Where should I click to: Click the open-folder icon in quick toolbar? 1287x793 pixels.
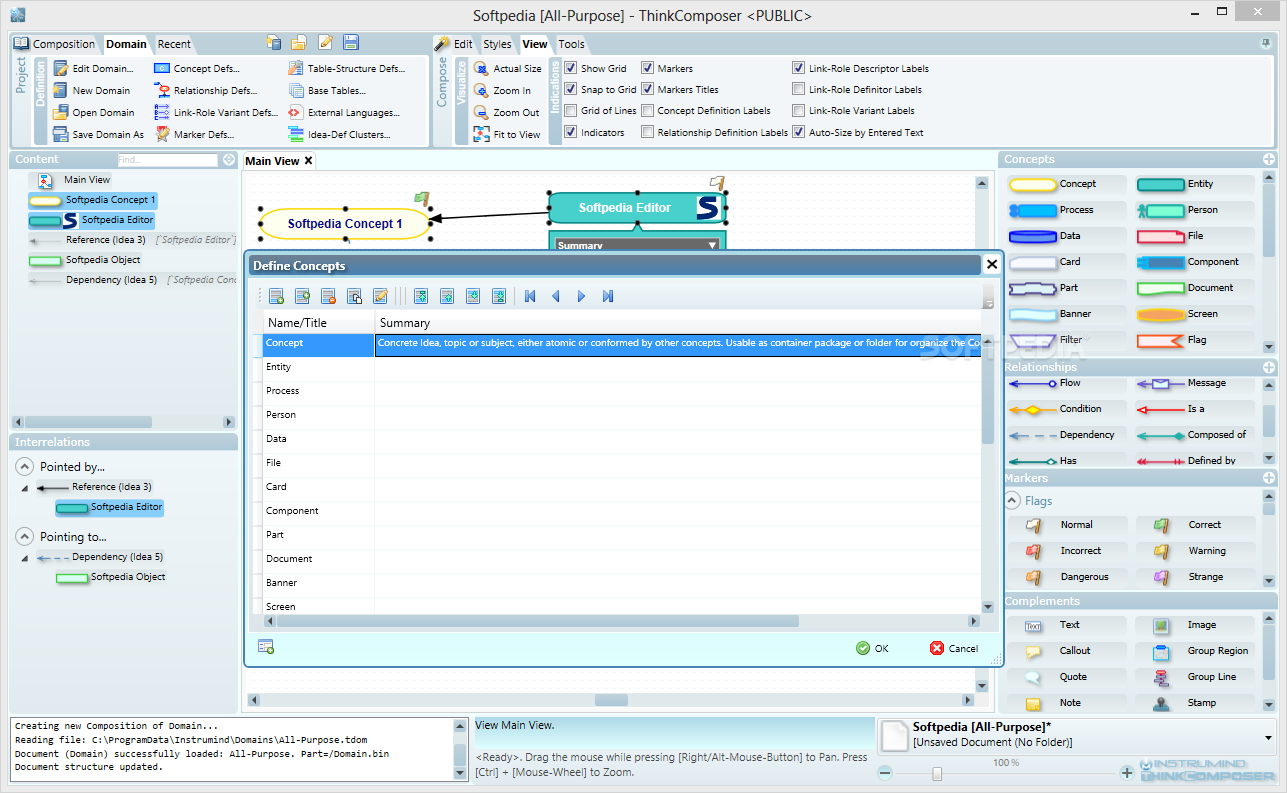[299, 42]
